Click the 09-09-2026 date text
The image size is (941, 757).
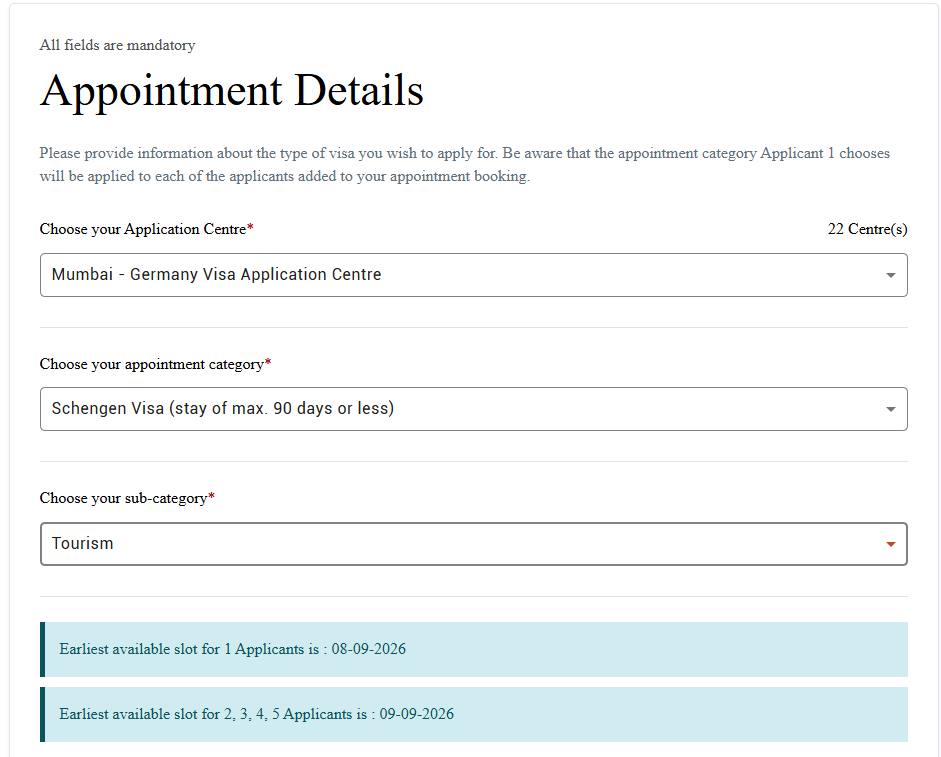pyautogui.click(x=416, y=714)
